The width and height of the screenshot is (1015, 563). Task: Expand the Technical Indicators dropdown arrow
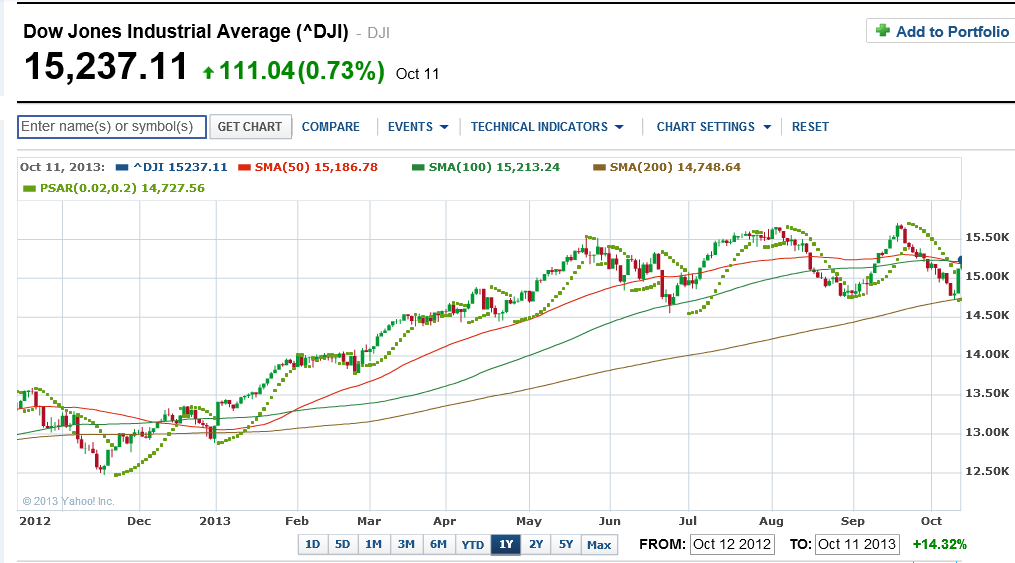pos(619,127)
